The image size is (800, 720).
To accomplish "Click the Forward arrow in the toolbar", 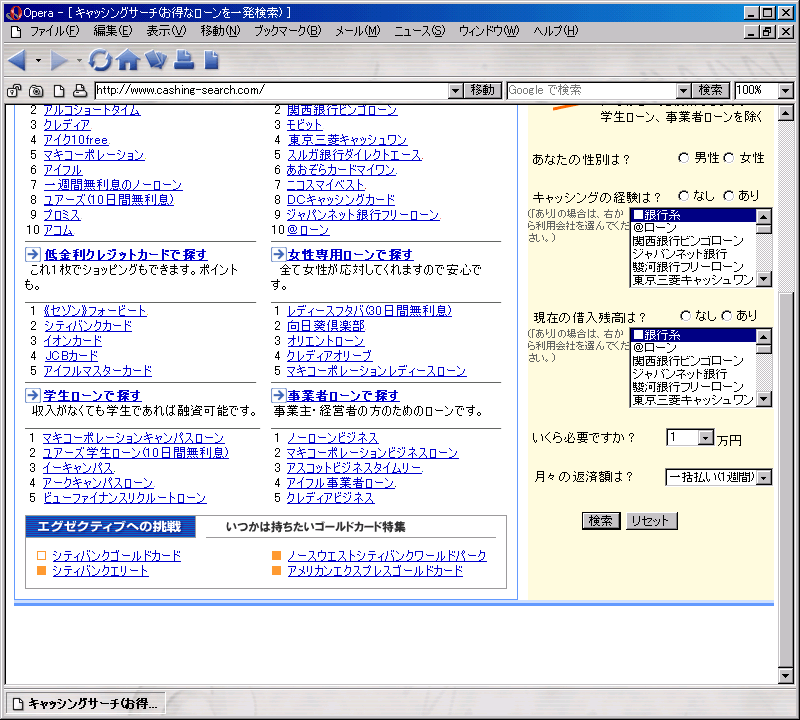I will tap(59, 60).
